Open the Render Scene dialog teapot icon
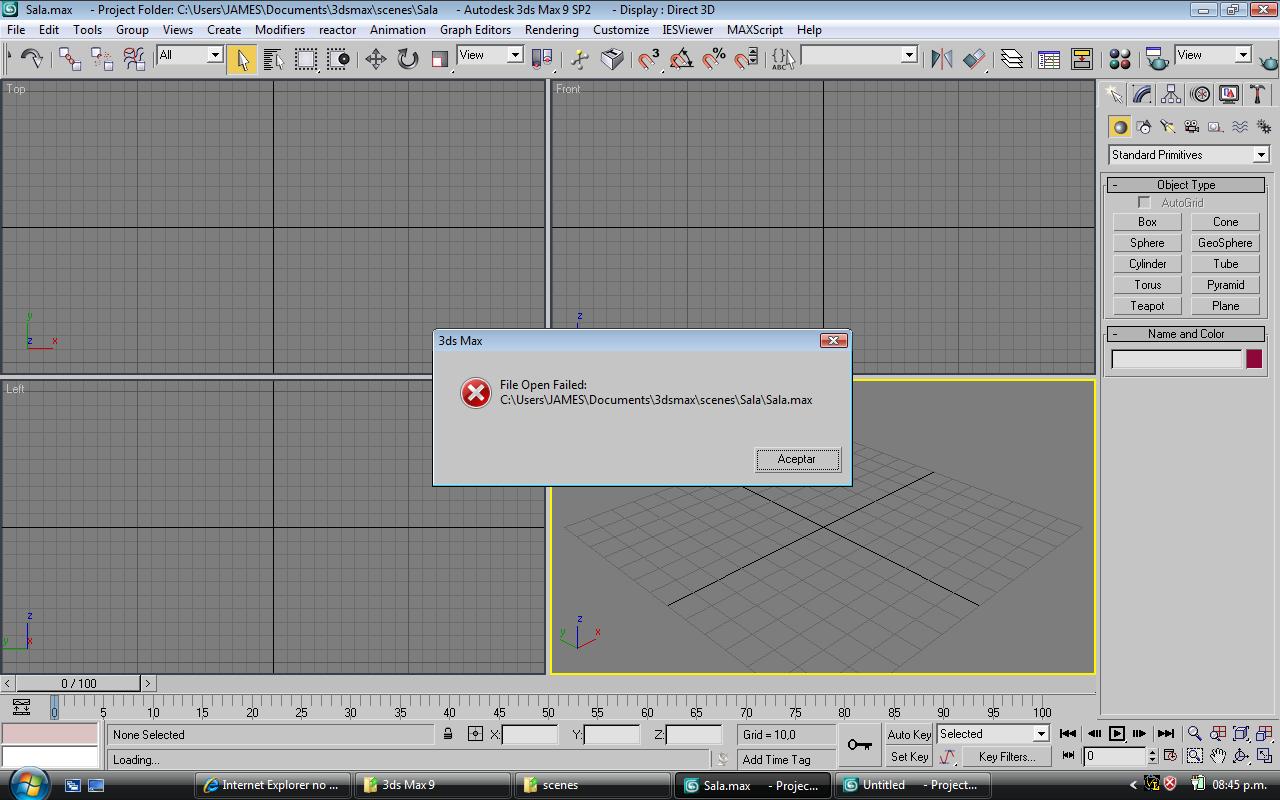 (1157, 59)
